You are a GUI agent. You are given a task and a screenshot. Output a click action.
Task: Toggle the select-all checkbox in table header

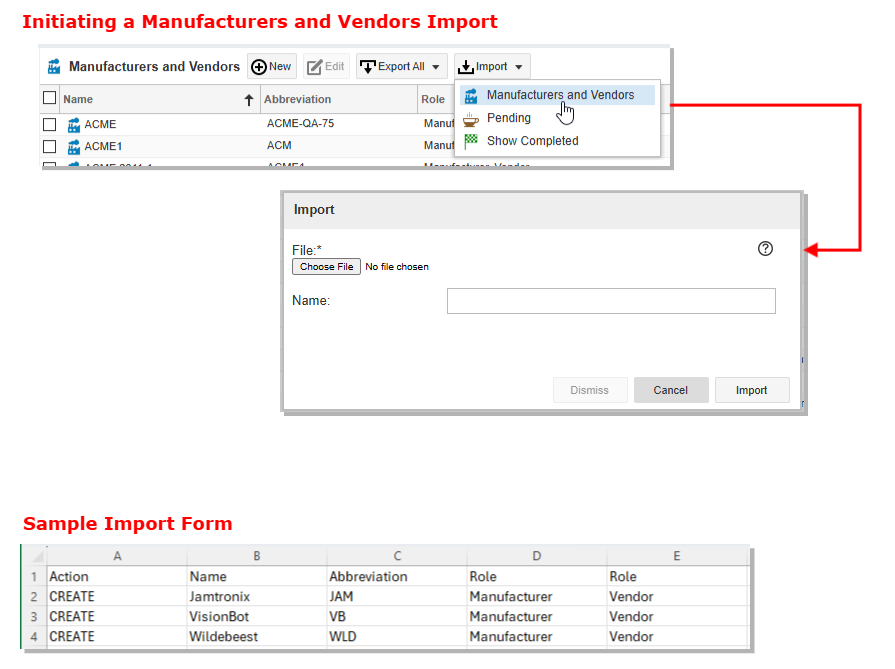[50, 99]
